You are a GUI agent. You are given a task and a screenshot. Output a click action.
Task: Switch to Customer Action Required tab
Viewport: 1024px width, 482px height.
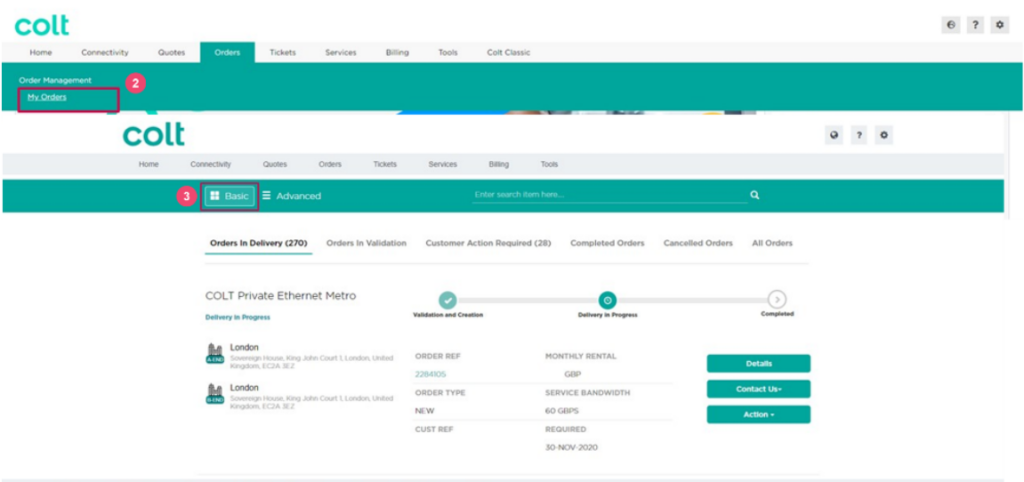point(488,243)
